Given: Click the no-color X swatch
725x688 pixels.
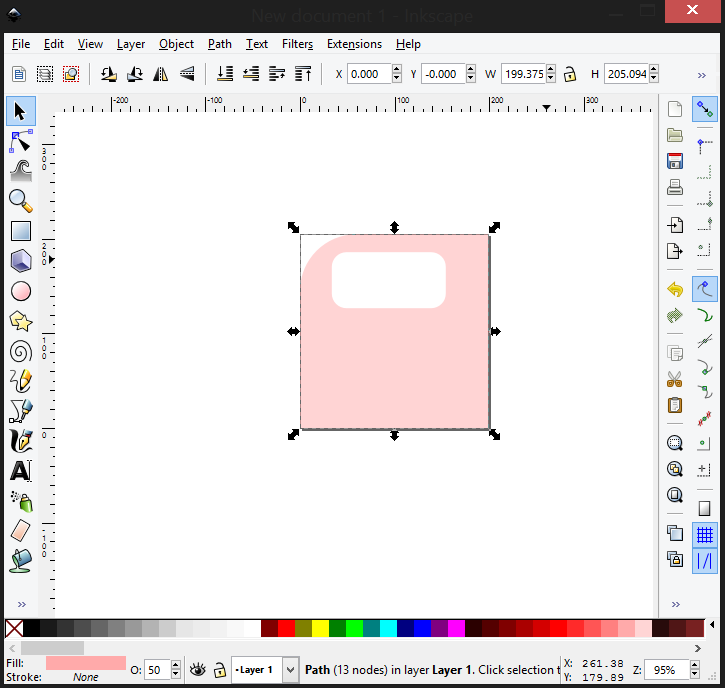Looking at the screenshot, I should (14, 629).
